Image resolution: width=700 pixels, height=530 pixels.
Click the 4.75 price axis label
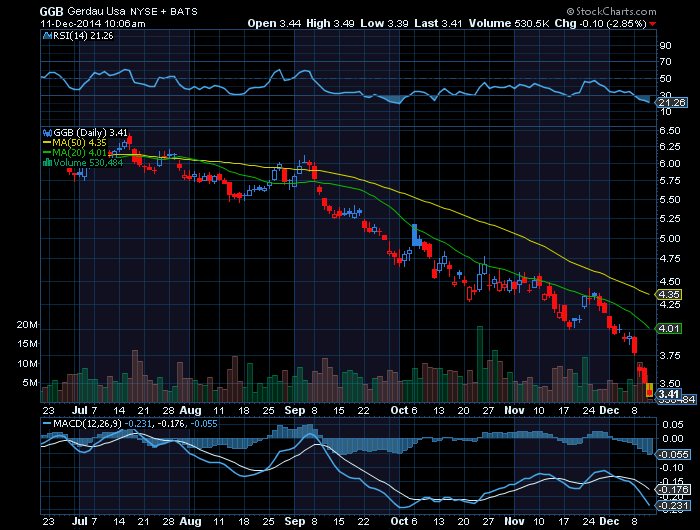pyautogui.click(x=670, y=259)
